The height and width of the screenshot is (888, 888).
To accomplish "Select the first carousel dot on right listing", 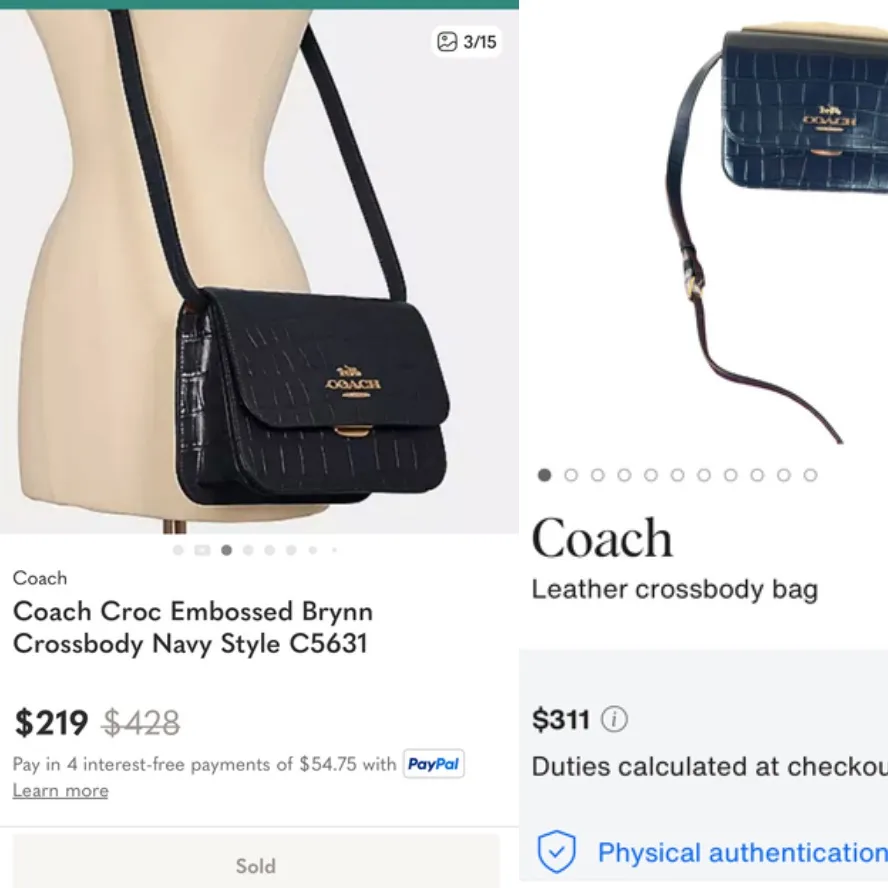I will [x=543, y=475].
